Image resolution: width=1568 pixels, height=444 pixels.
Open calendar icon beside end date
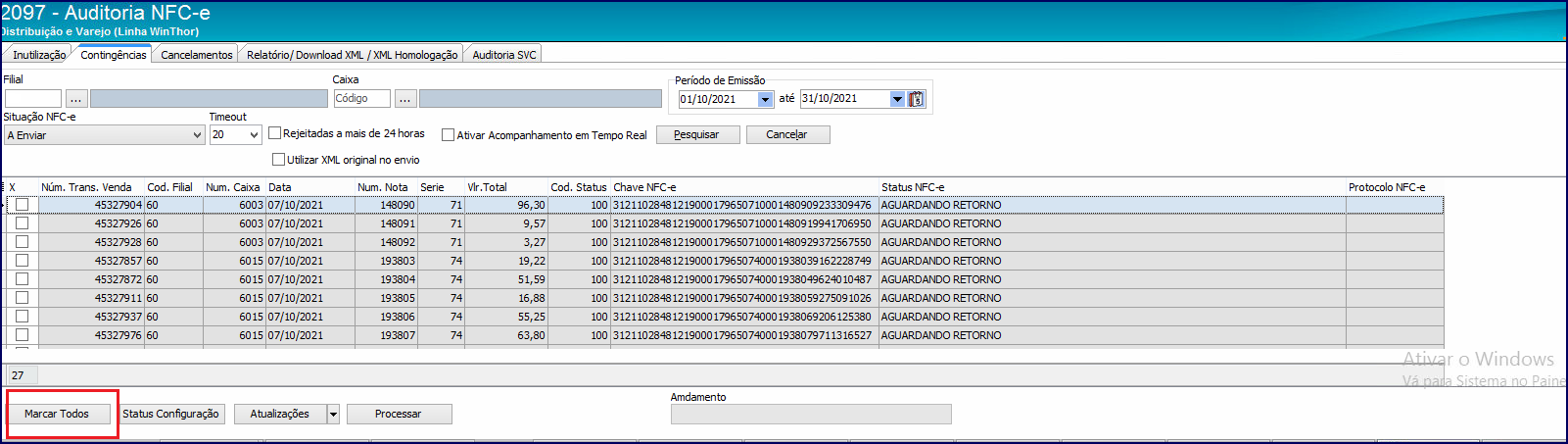pos(916,99)
